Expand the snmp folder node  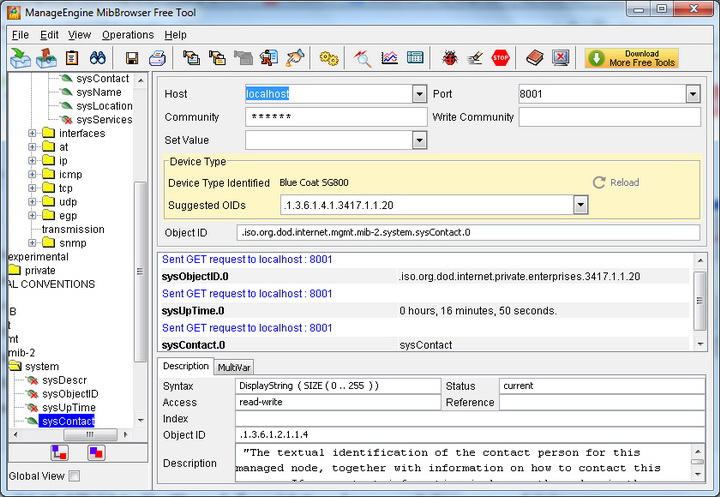tap(32, 243)
